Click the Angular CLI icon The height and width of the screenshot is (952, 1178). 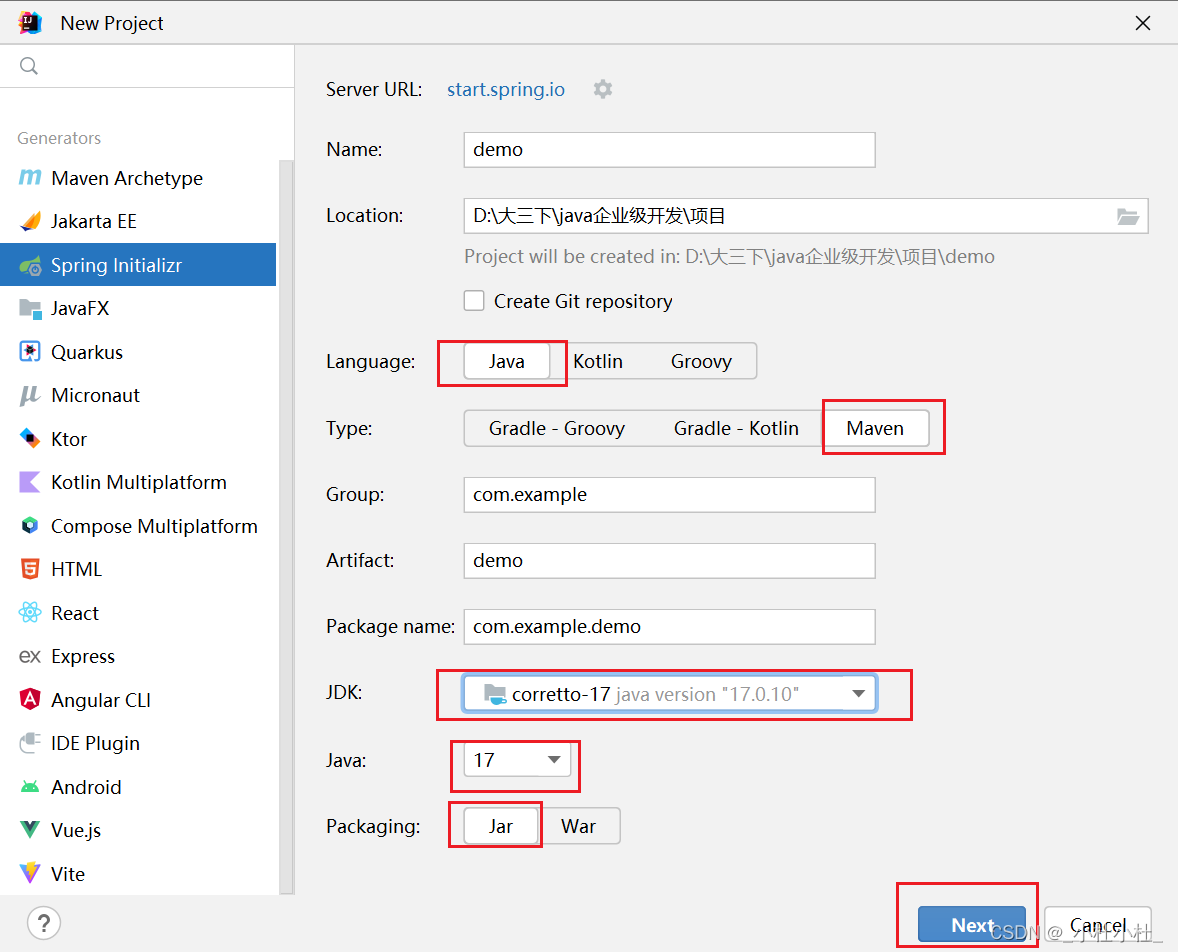tap(30, 699)
